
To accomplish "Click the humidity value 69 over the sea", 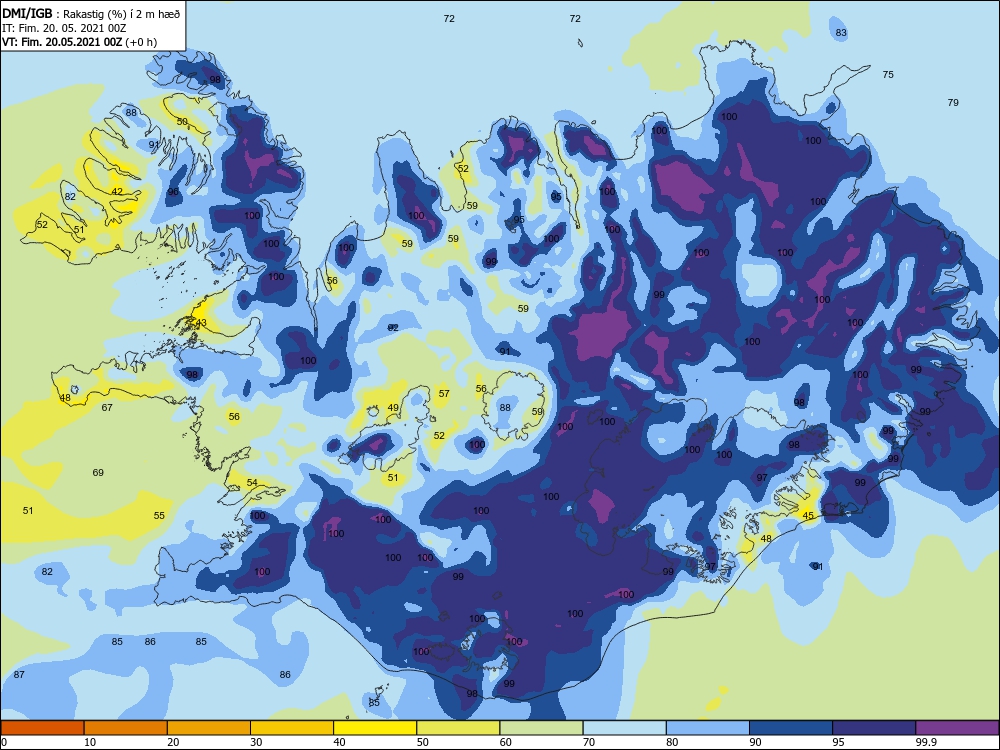I will [98, 473].
